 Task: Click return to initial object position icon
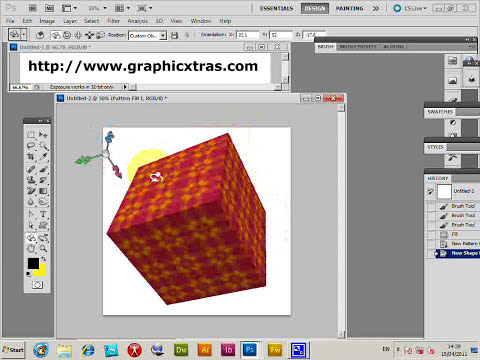pyautogui.click(x=40, y=35)
